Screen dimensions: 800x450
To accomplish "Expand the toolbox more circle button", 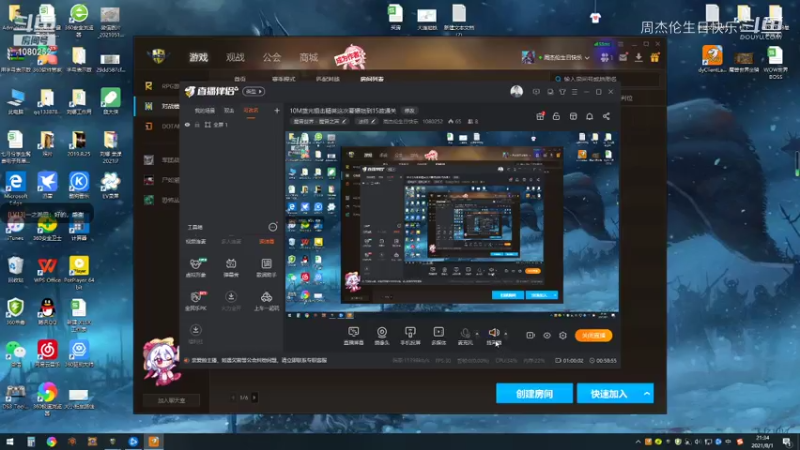I will [273, 227].
